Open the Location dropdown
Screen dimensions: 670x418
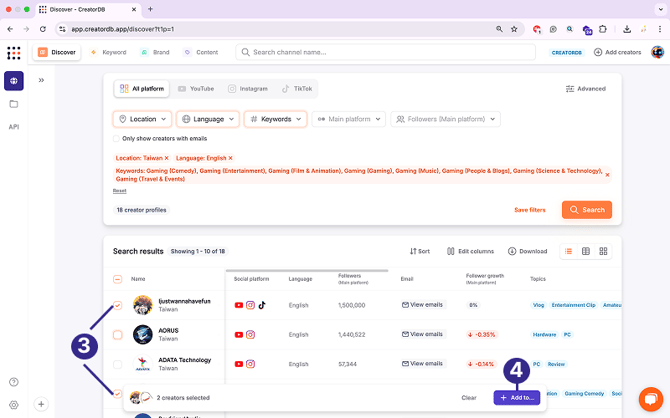(x=142, y=119)
